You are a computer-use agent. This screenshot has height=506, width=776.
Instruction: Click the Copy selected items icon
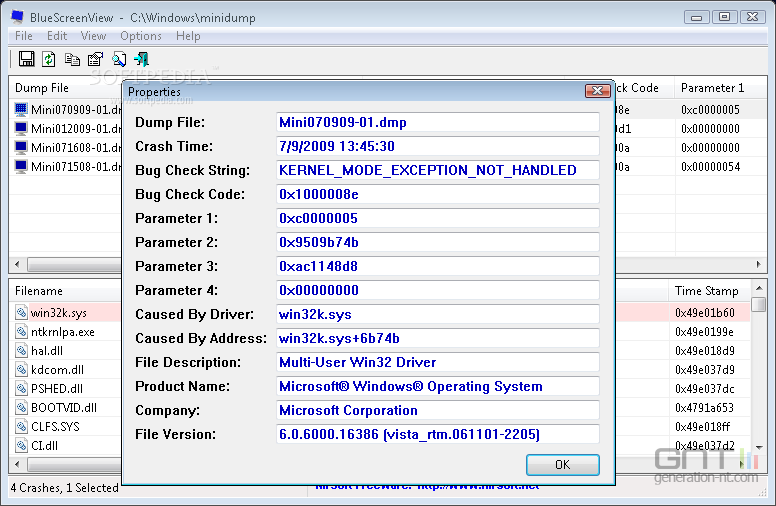pyautogui.click(x=72, y=59)
